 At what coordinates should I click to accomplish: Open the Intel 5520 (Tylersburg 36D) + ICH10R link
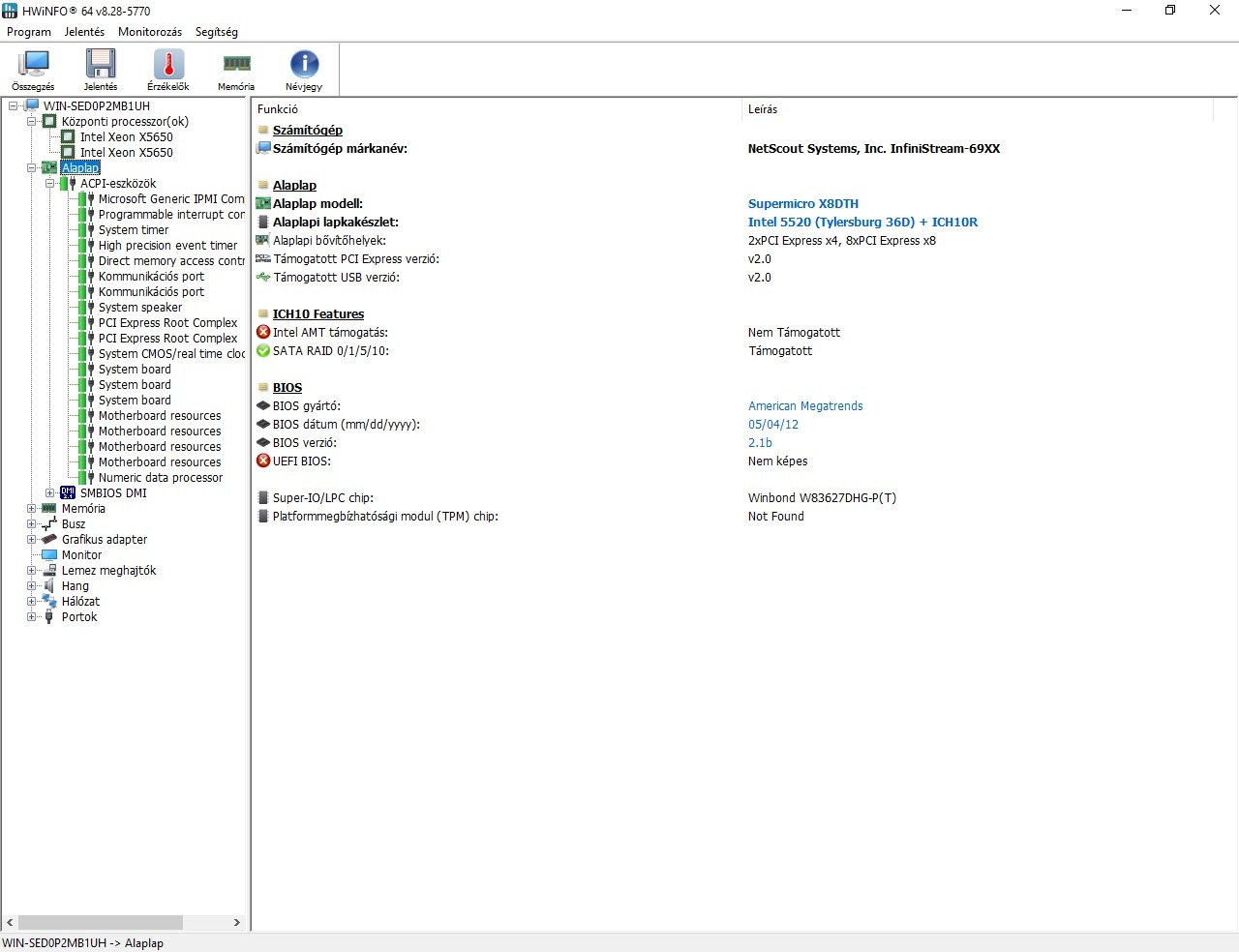[x=862, y=223]
